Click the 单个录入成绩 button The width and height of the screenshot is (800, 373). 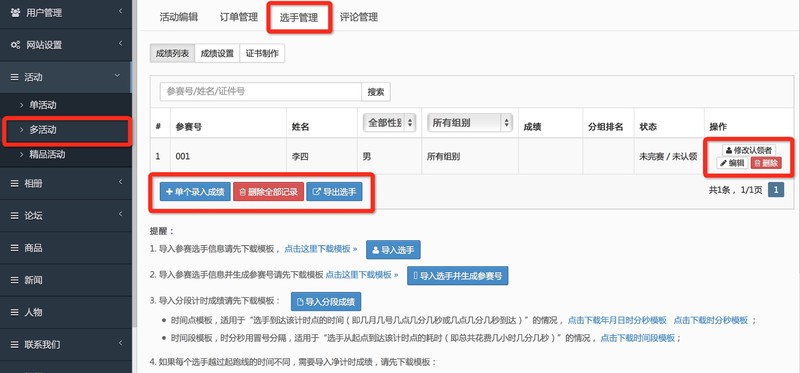195,192
